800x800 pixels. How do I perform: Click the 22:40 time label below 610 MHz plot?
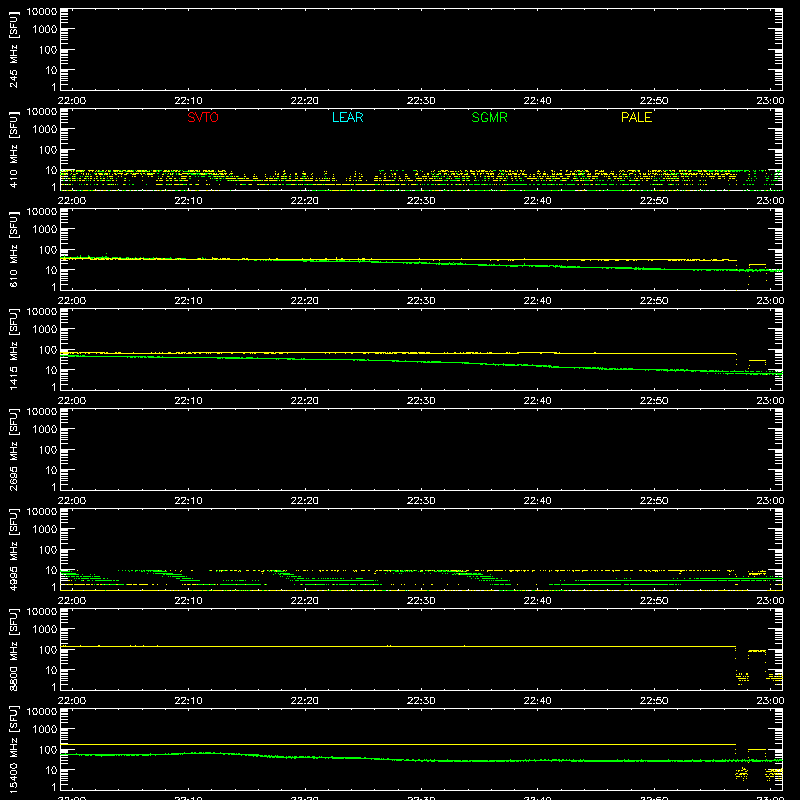[537, 301]
